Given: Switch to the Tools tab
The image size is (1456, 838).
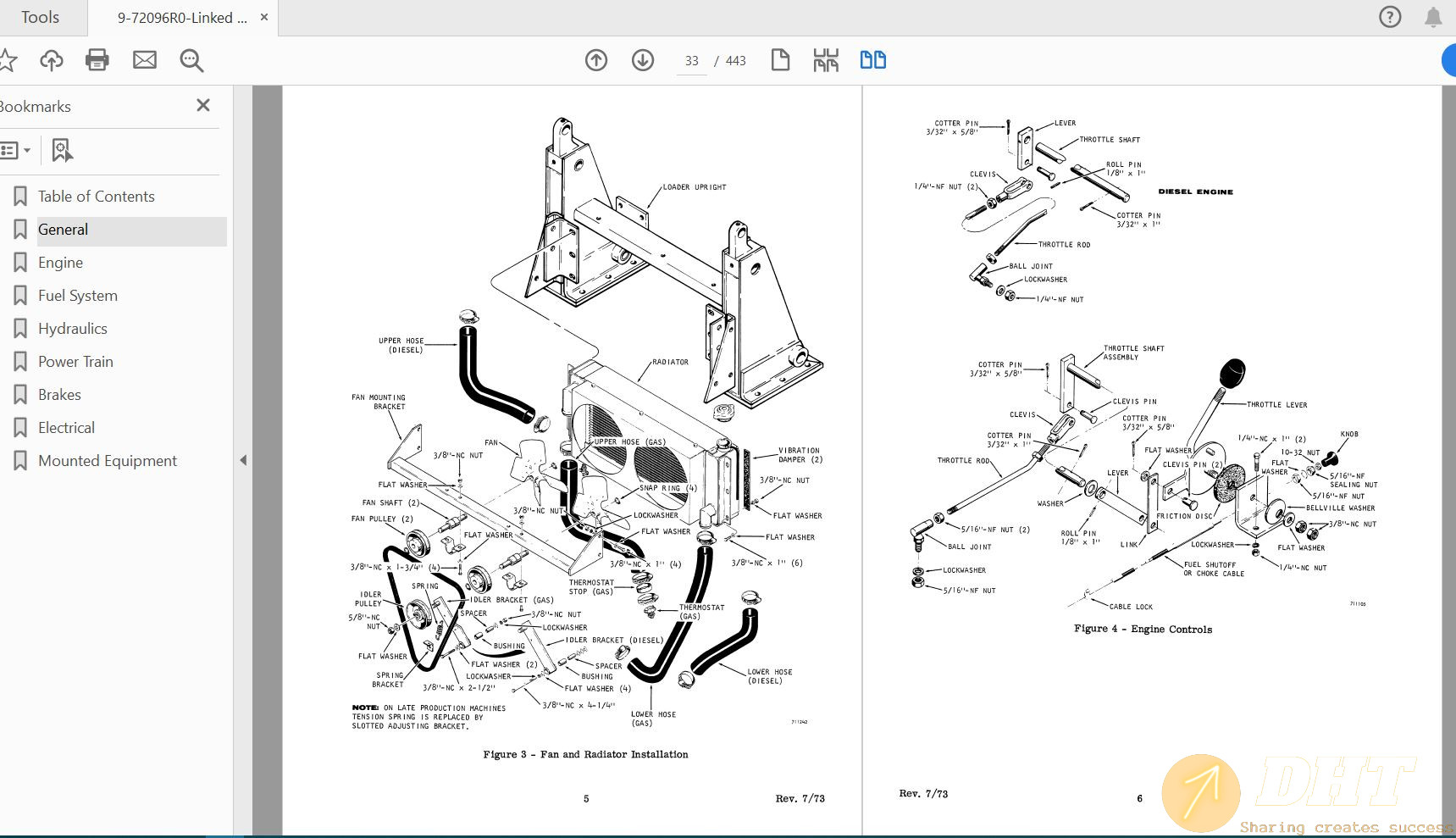Looking at the screenshot, I should click(x=39, y=16).
